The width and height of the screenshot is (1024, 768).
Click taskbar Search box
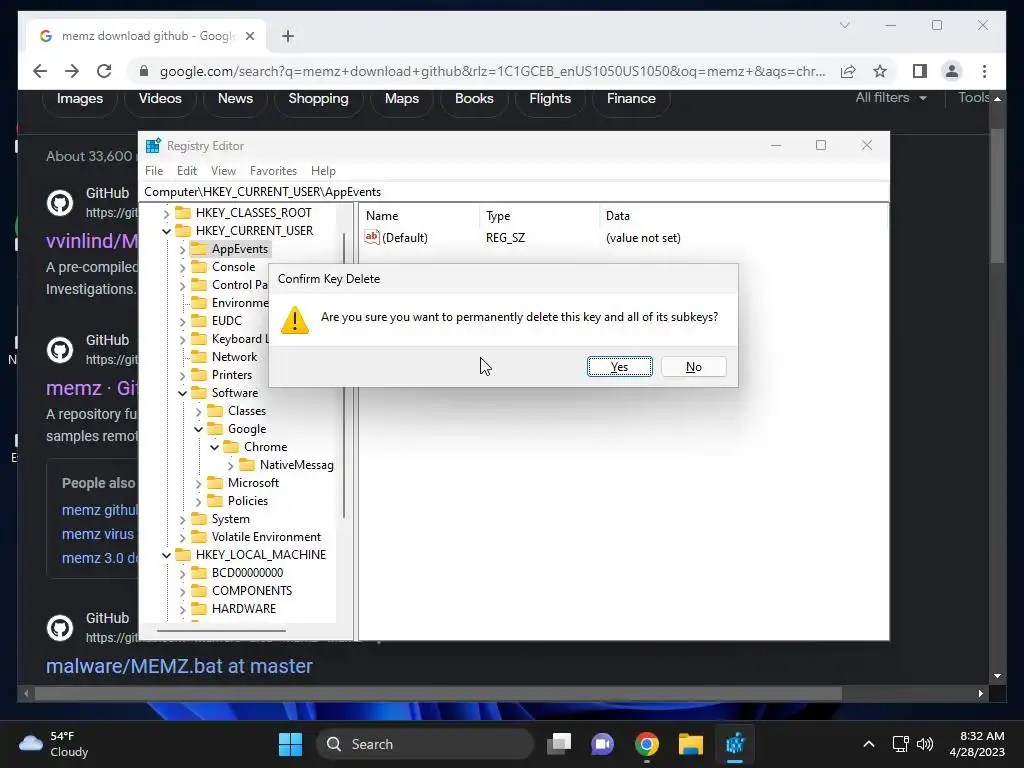pyautogui.click(x=424, y=744)
